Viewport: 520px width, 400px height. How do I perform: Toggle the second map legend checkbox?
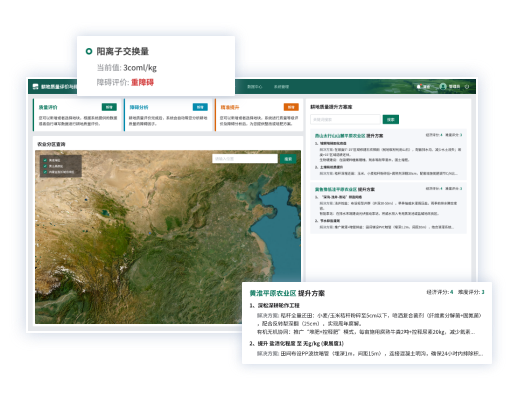[45, 166]
